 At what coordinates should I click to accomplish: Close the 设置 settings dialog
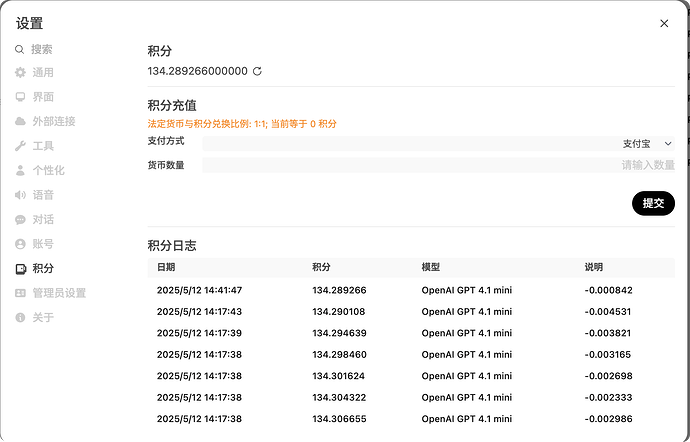[x=664, y=23]
